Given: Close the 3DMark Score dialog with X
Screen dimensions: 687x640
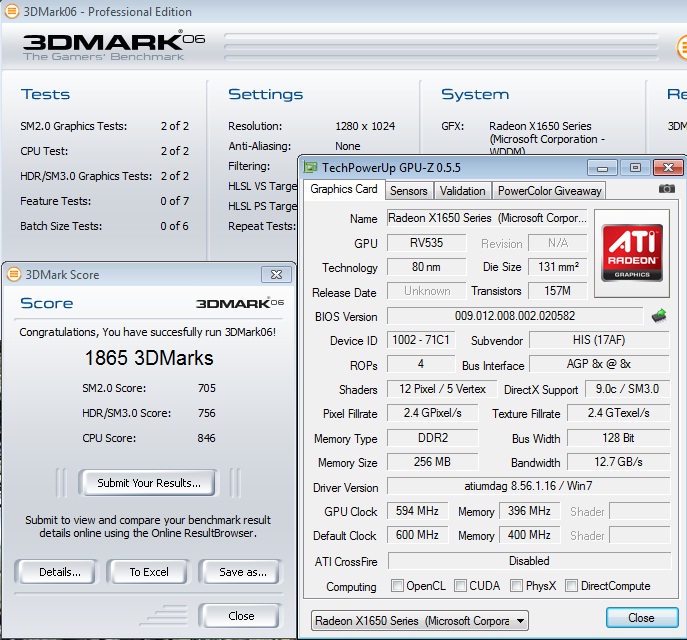Looking at the screenshot, I should (x=276, y=275).
